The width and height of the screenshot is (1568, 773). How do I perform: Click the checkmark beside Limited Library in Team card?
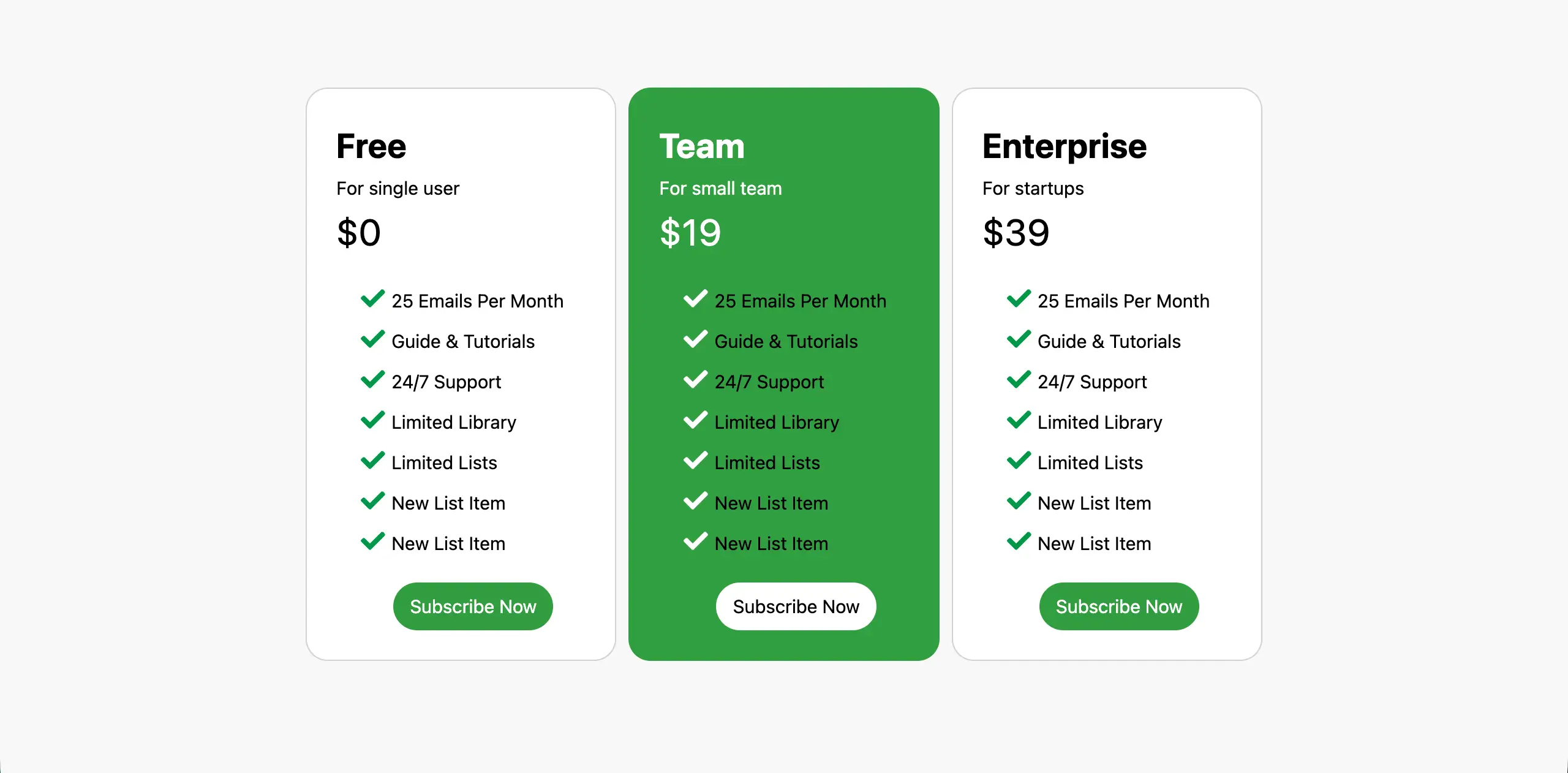tap(695, 420)
